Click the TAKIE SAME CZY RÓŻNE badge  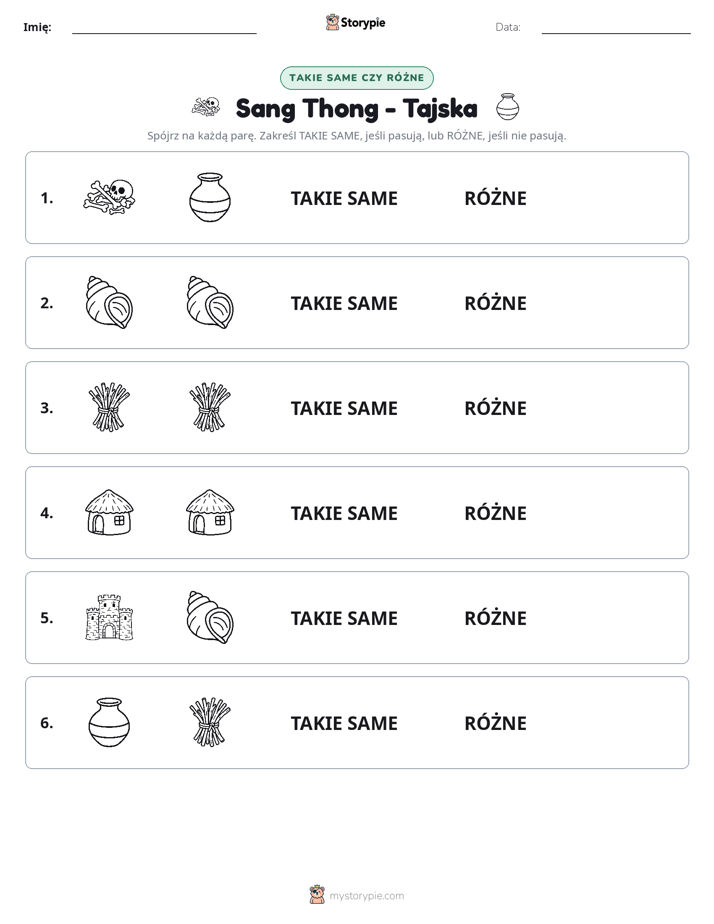[x=356, y=78]
